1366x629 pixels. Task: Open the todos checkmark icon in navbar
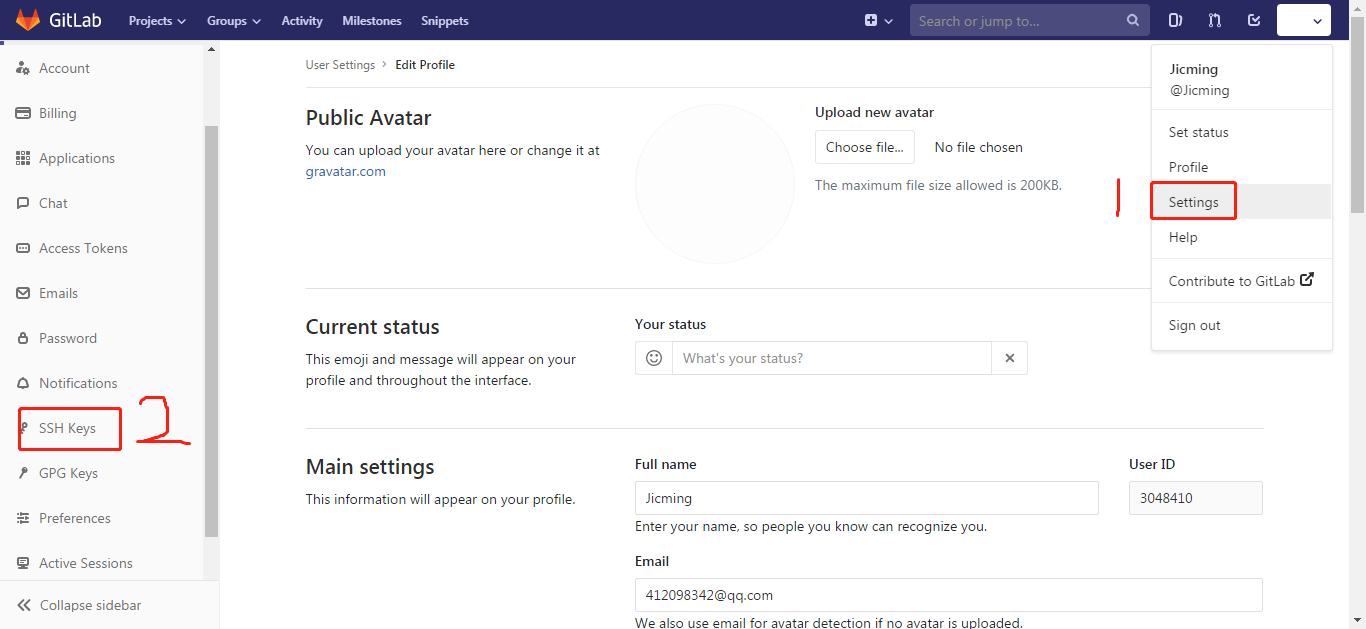(x=1253, y=20)
